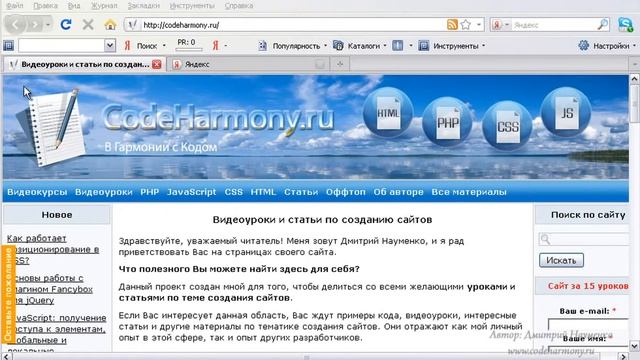Click the RSS feed icon in address bar
This screenshot has height=360, width=640.
(452, 25)
